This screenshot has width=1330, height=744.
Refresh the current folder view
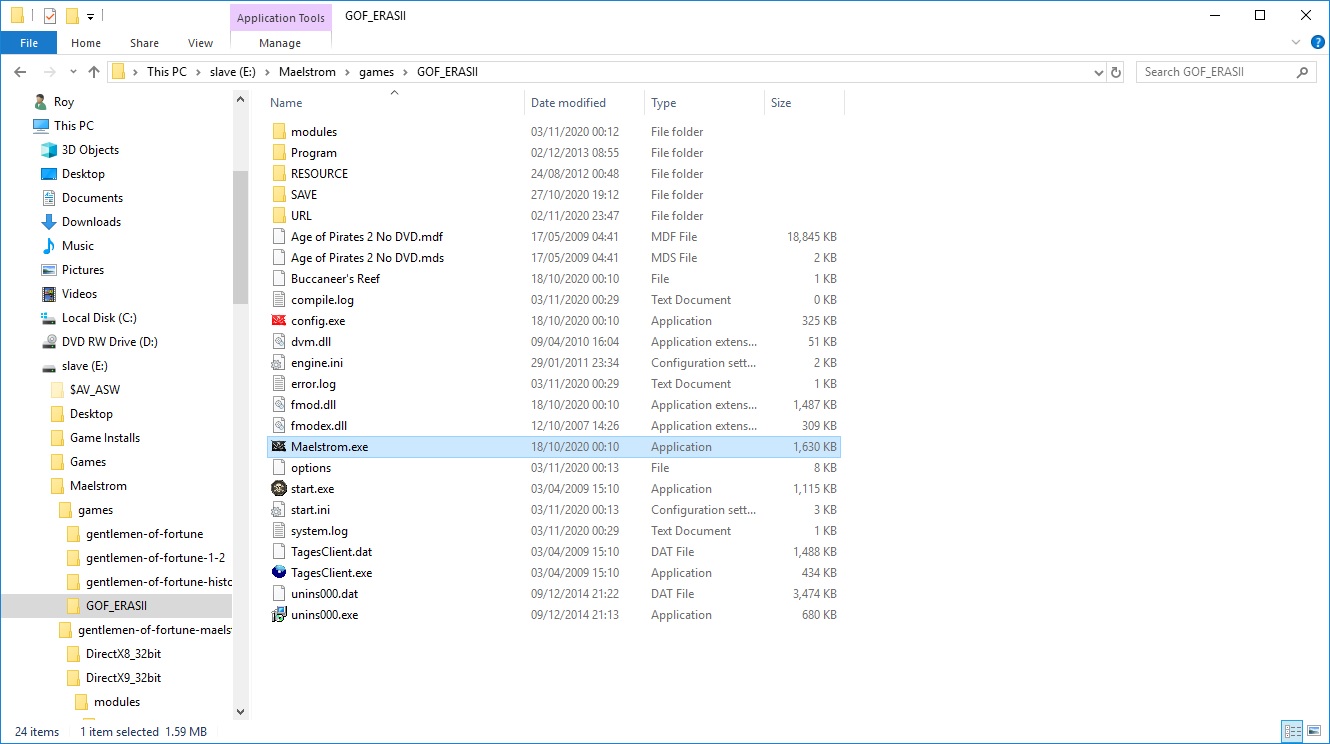pos(1118,72)
